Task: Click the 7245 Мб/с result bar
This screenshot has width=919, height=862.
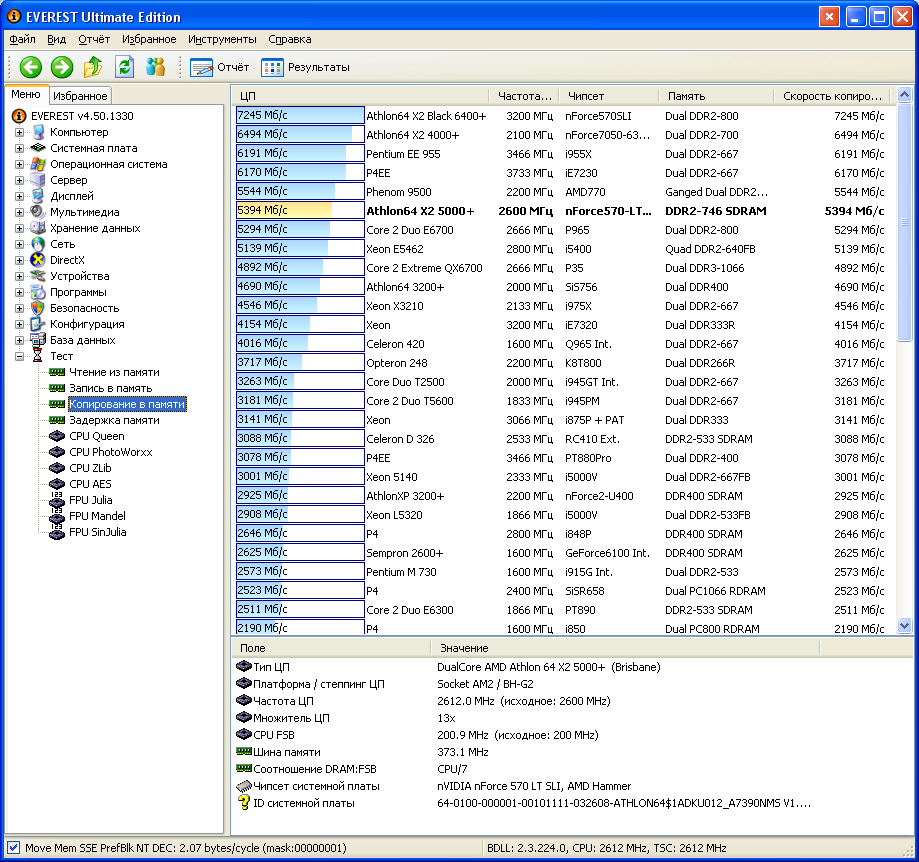Action: click(x=300, y=115)
